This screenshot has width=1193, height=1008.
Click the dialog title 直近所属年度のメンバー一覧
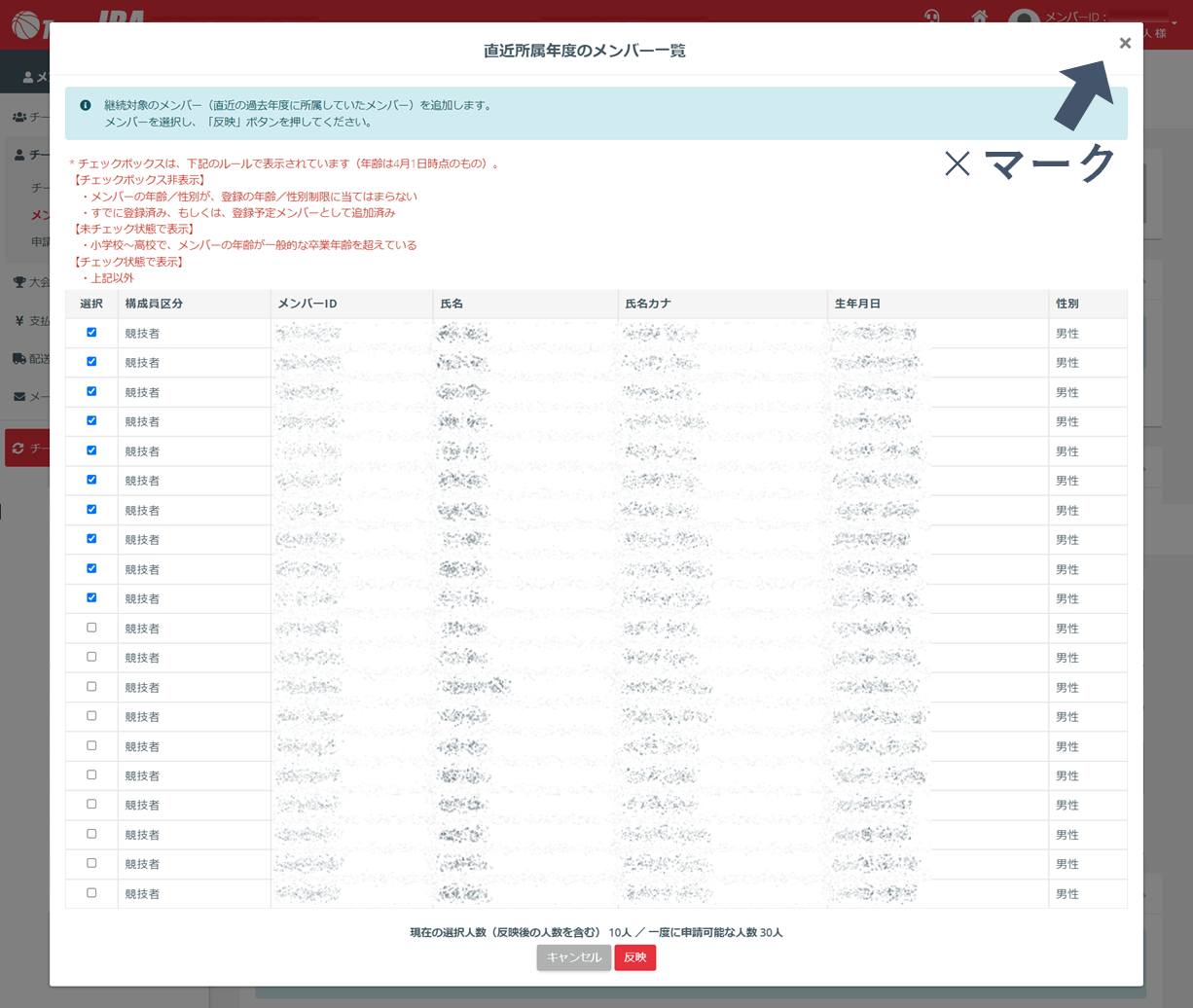pos(585,51)
